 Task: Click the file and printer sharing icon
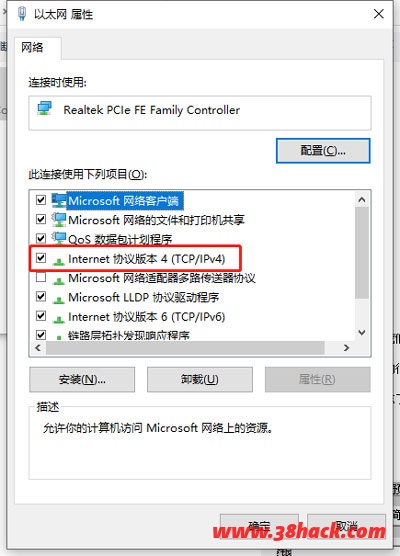pos(59,219)
